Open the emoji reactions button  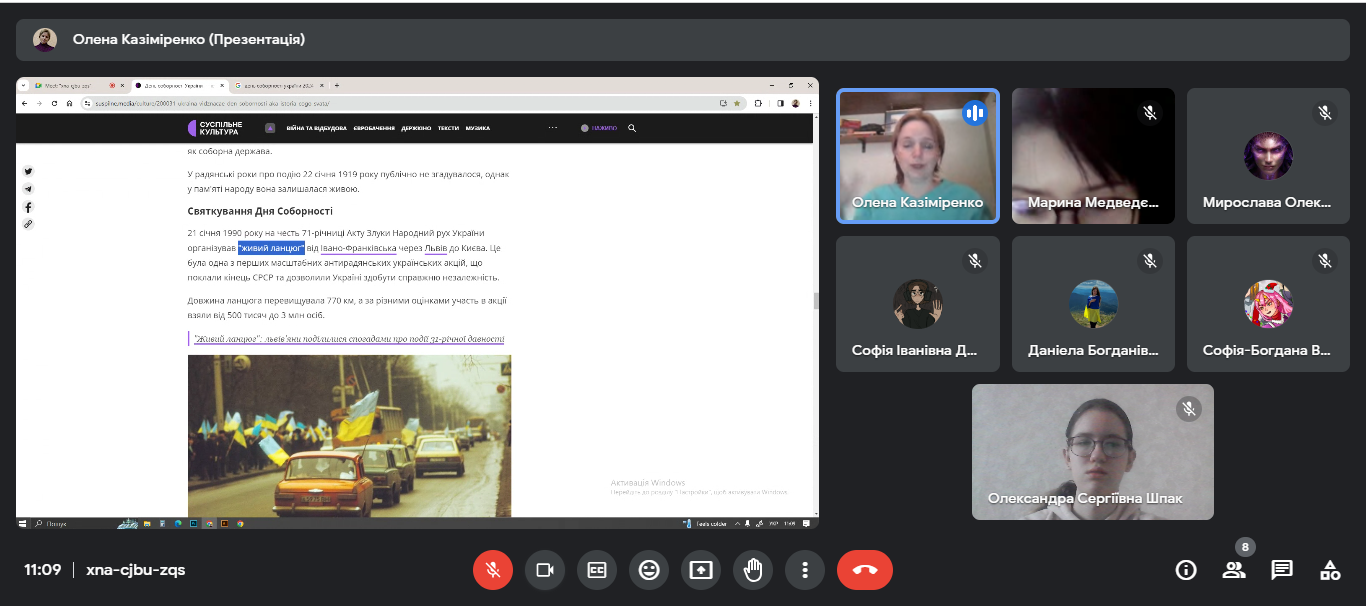649,570
